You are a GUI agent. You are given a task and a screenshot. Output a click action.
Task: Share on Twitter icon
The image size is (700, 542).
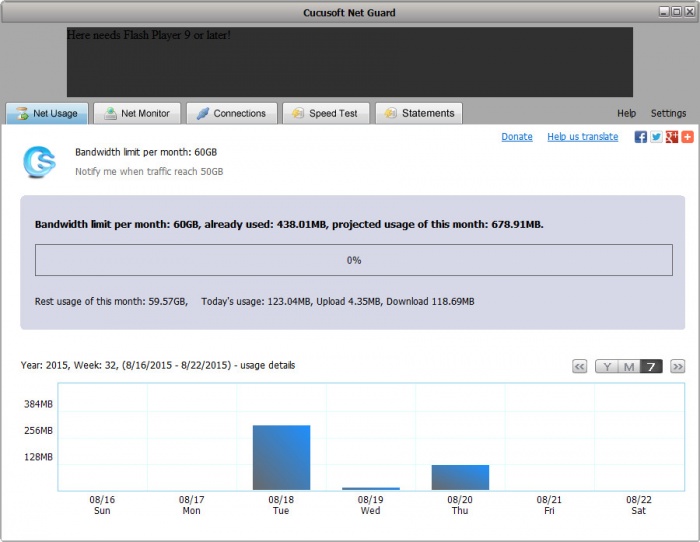click(656, 137)
